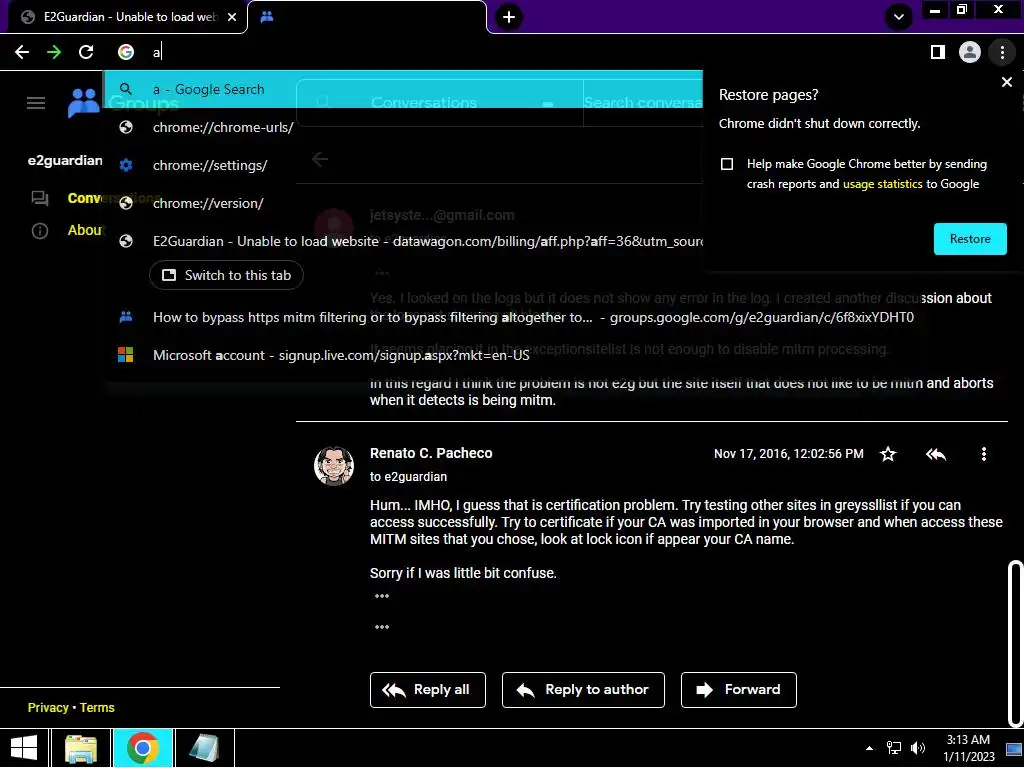Screen dimensions: 1024x768
Task: Choose the chrome://settings/ suggestion
Action: [x=404, y=165]
